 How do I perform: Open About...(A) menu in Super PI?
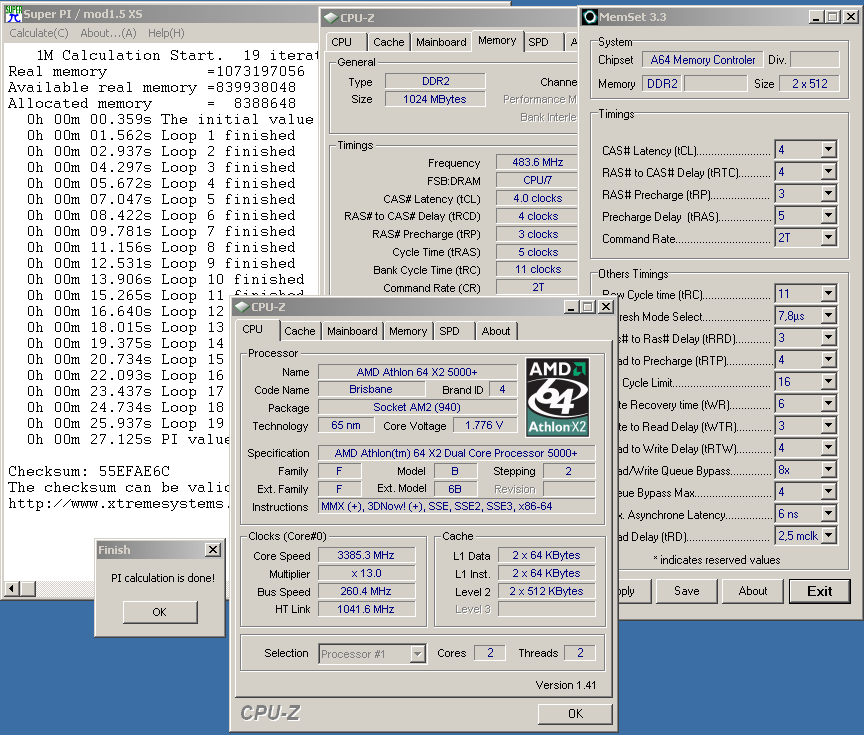[x=109, y=33]
